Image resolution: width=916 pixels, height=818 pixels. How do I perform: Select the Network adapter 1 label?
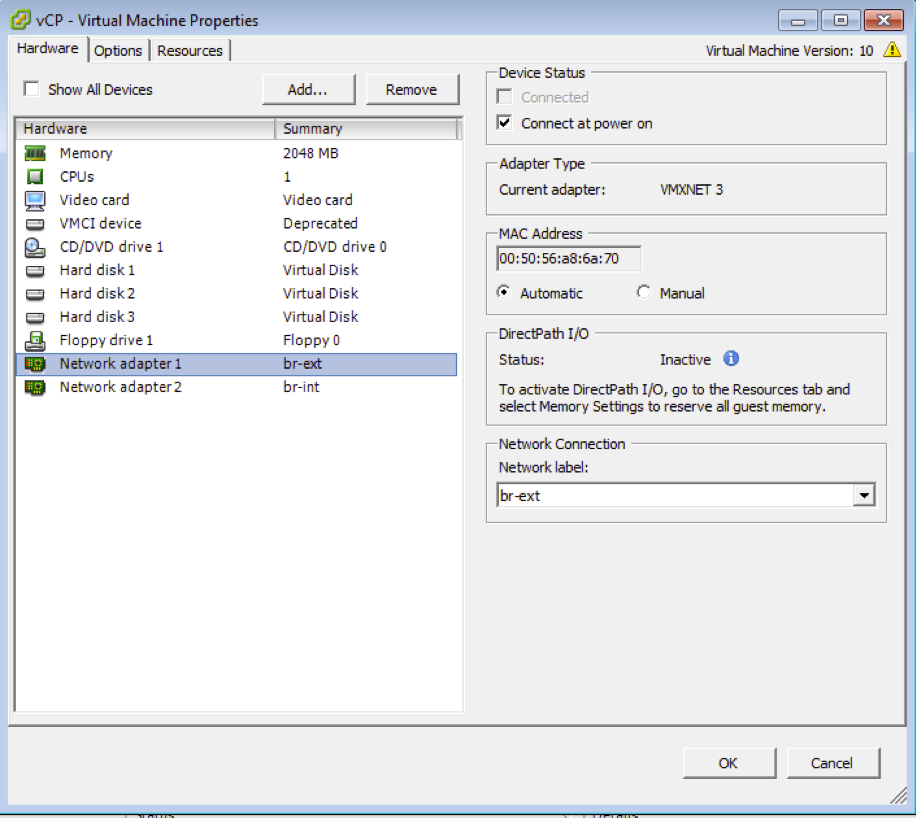(120, 363)
